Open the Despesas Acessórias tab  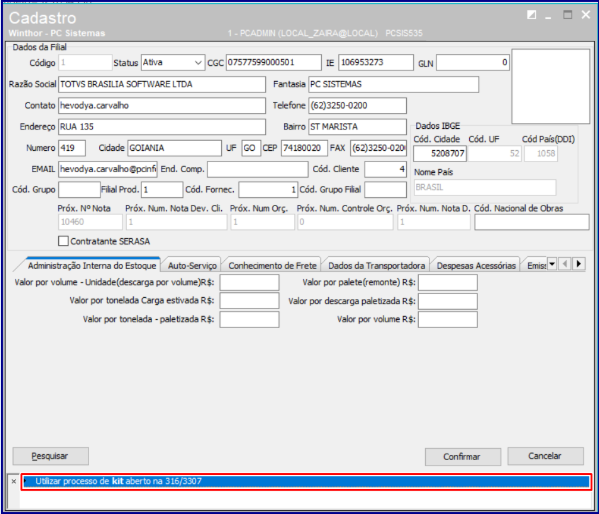476,265
